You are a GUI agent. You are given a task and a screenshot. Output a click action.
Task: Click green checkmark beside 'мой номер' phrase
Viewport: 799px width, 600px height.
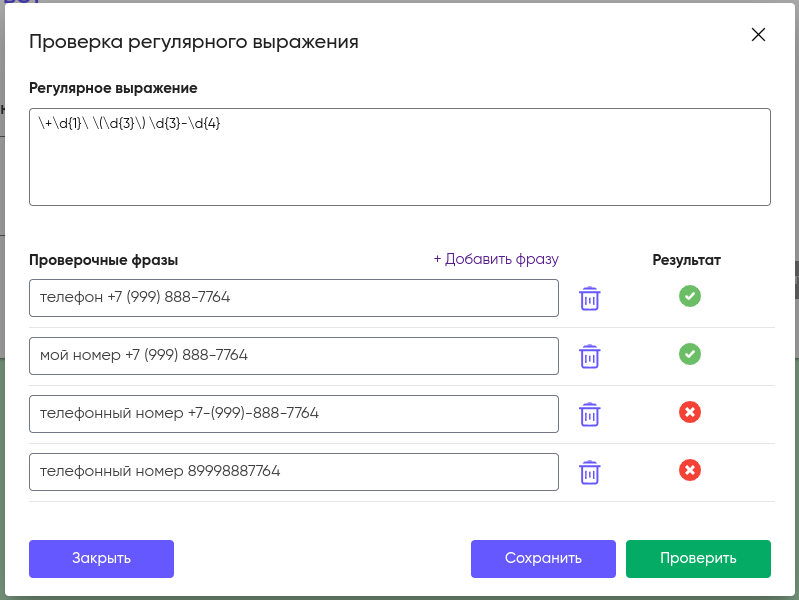(690, 354)
